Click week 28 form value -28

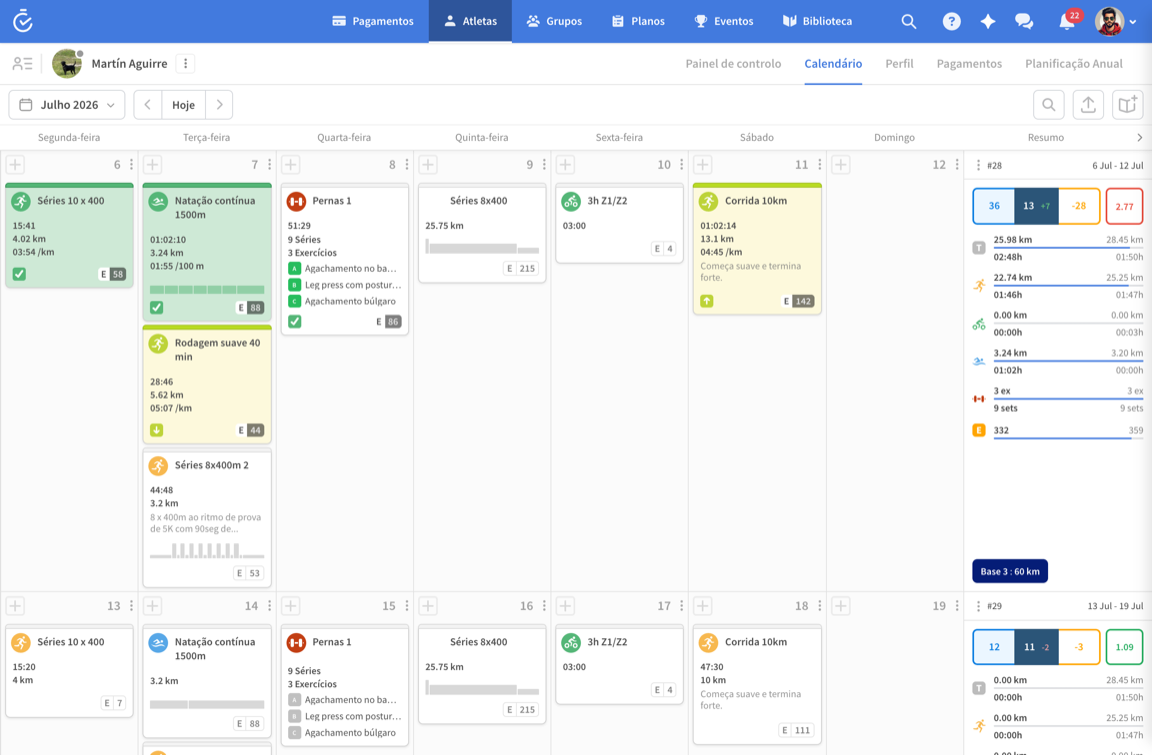(1079, 206)
